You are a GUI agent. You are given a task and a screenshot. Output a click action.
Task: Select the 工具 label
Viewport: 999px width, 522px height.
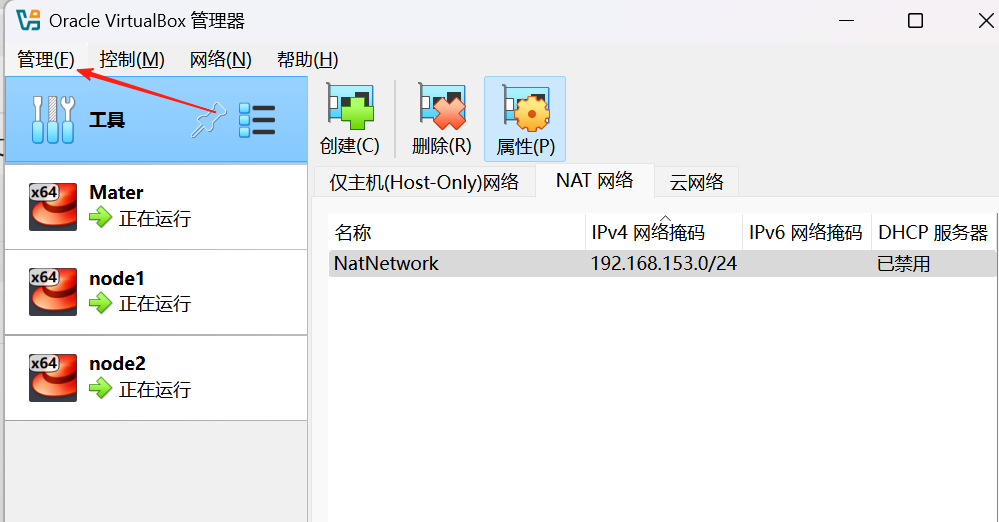106,120
